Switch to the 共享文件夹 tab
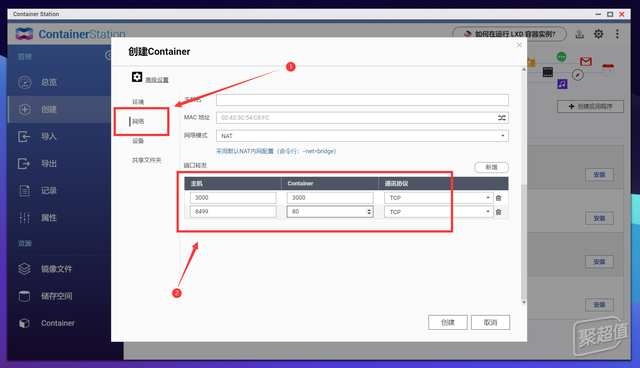Screen dimensions: 640x368 147,160
